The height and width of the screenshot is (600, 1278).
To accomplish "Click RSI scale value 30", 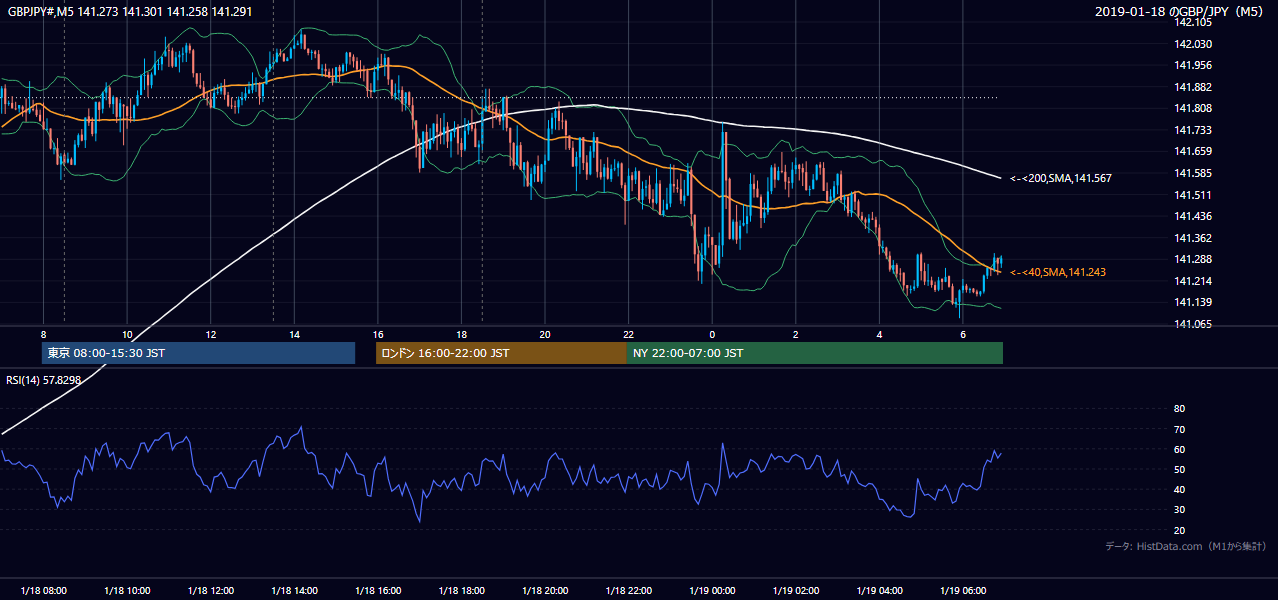I will [1180, 510].
